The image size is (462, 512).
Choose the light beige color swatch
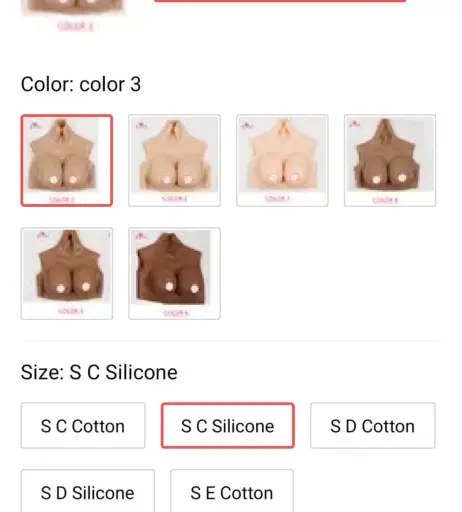174,160
